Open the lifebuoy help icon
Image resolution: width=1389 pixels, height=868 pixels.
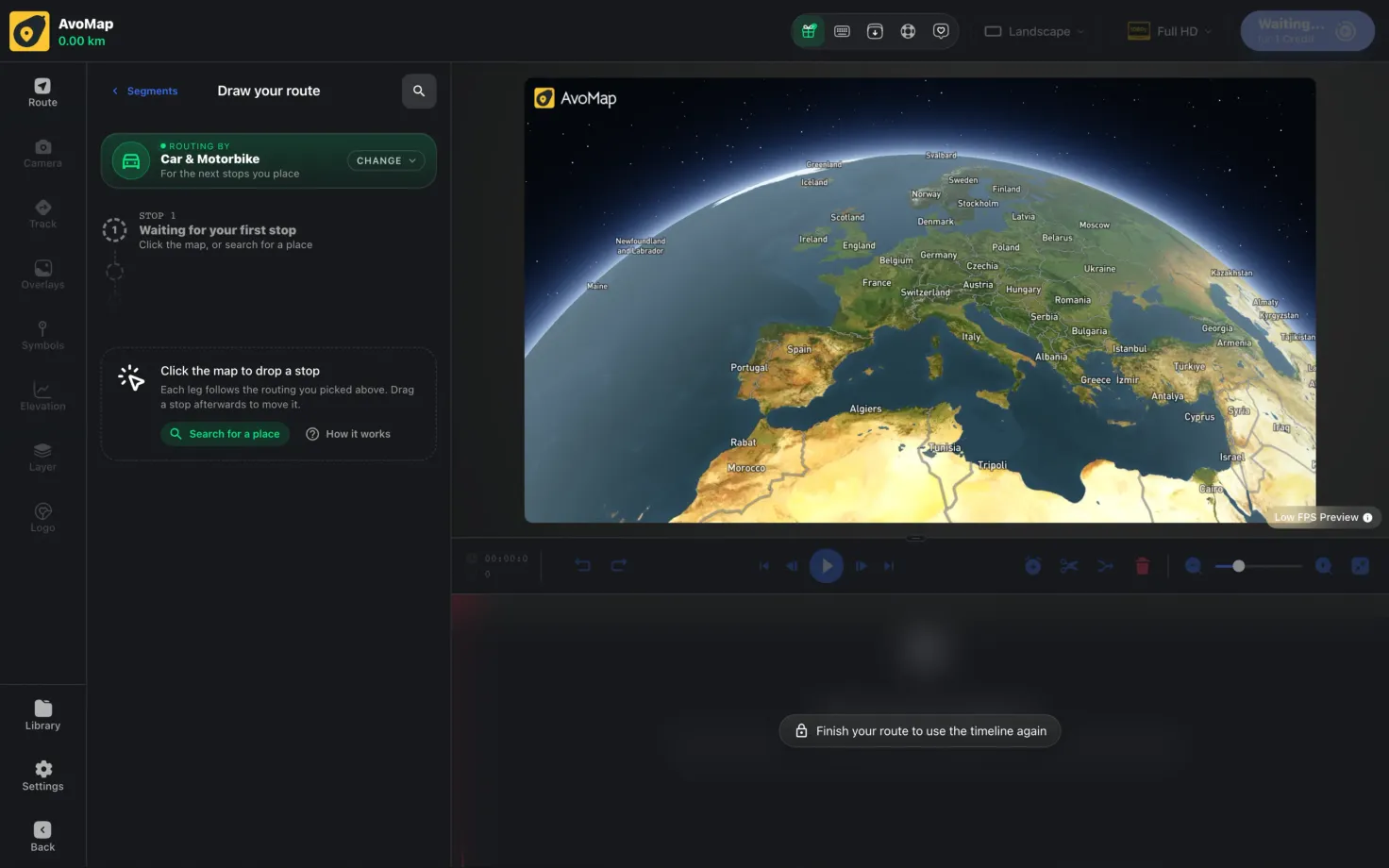pos(908,31)
